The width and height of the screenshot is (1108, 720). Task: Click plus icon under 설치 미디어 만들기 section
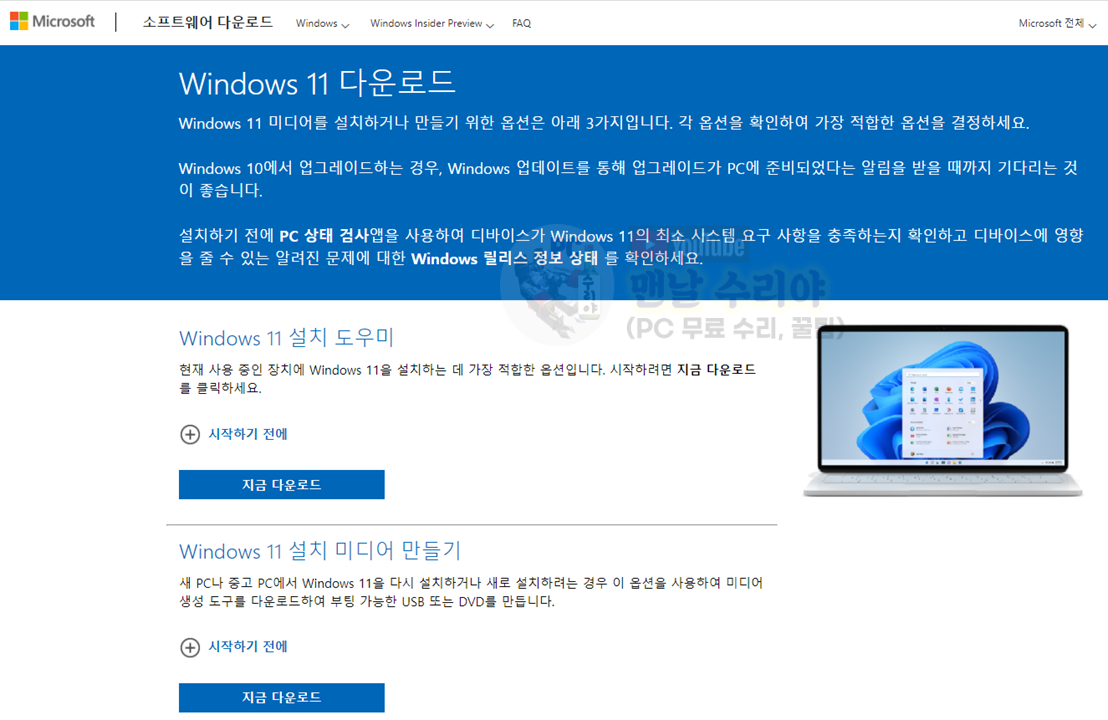[x=190, y=647]
